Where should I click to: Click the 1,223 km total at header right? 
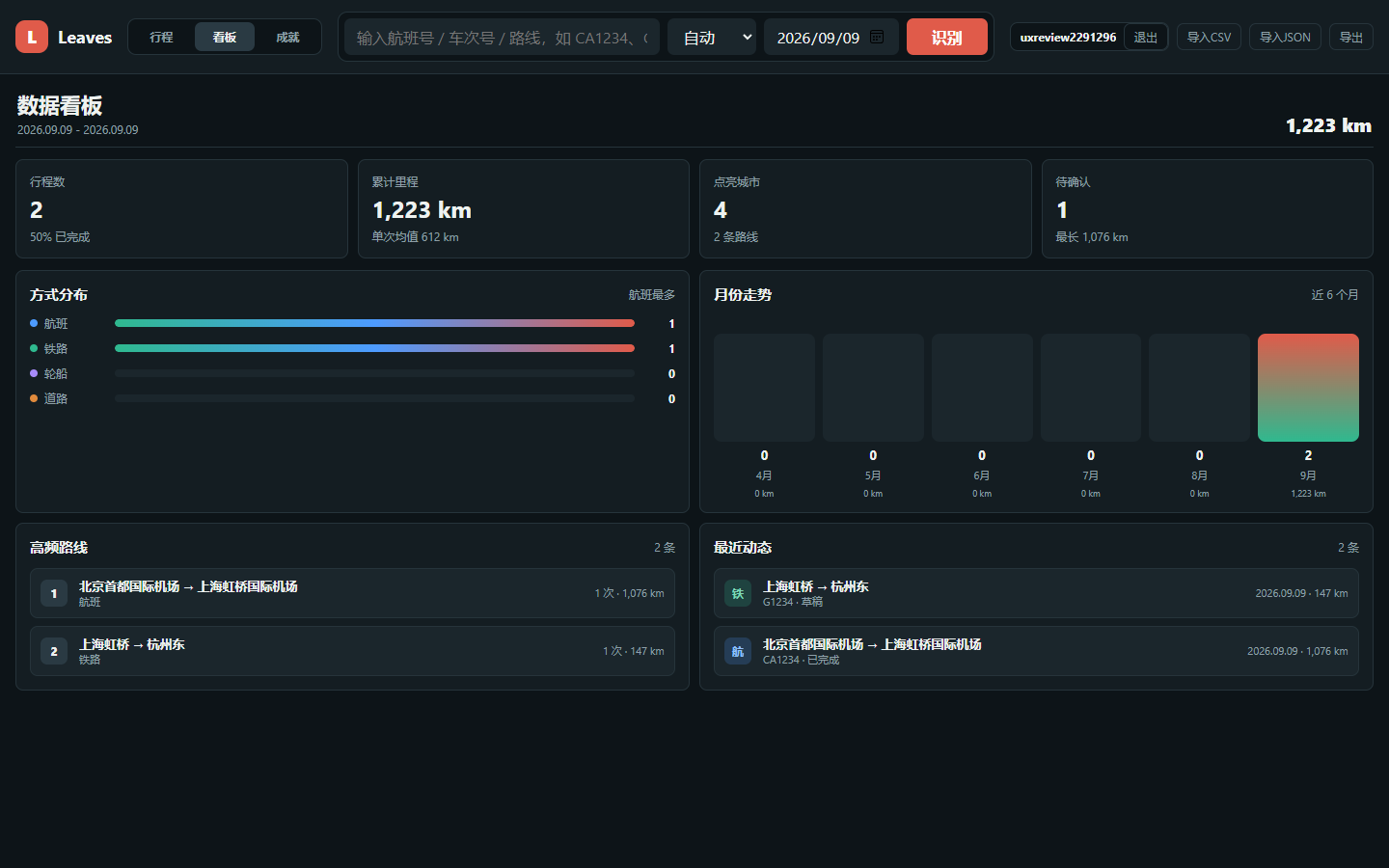pyautogui.click(x=1328, y=125)
